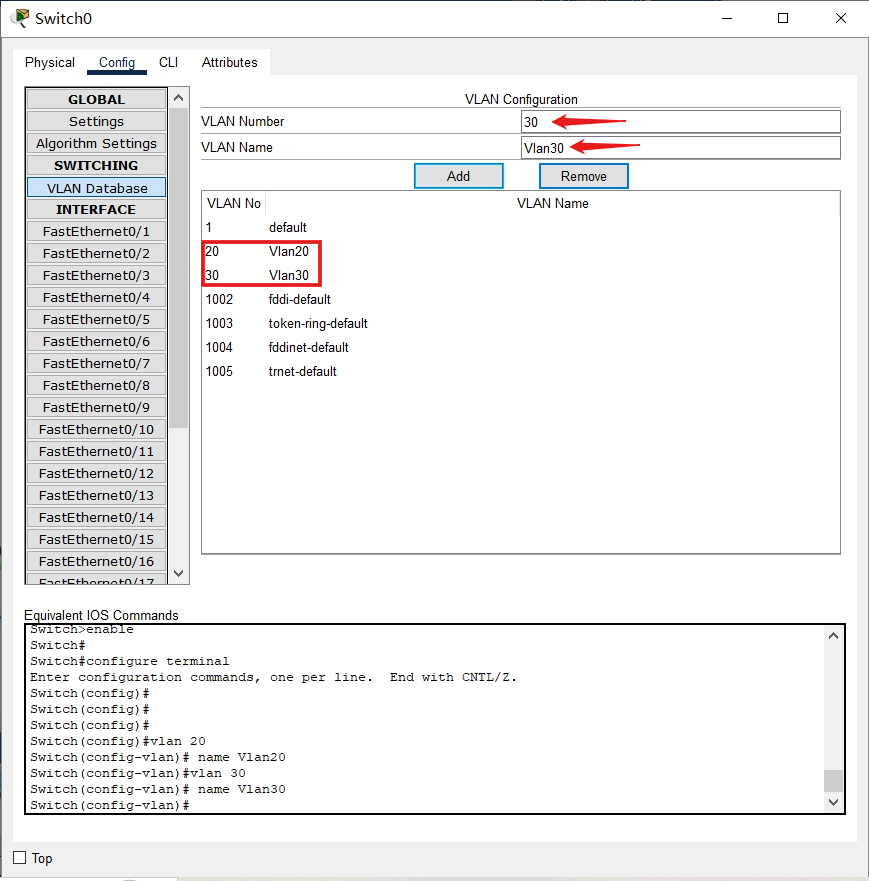Viewport: 869px width, 881px height.
Task: Select the FastEthernet0/10 interface
Action: 96,429
